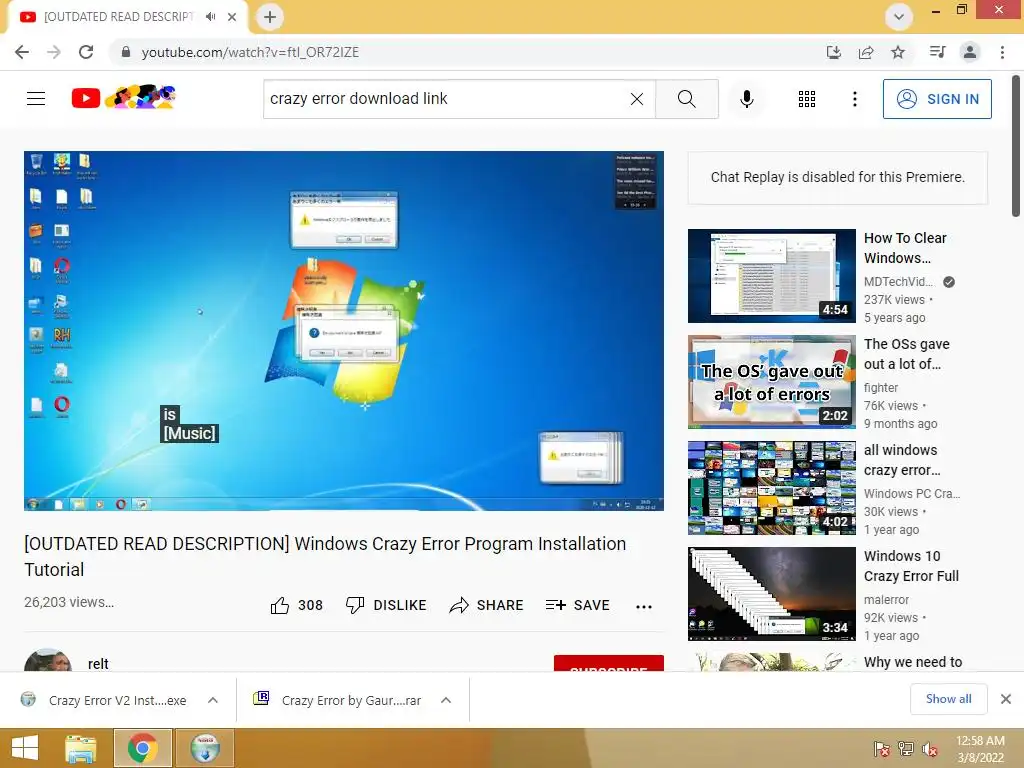
Task: Open the Windows Start button
Action: (x=25, y=748)
